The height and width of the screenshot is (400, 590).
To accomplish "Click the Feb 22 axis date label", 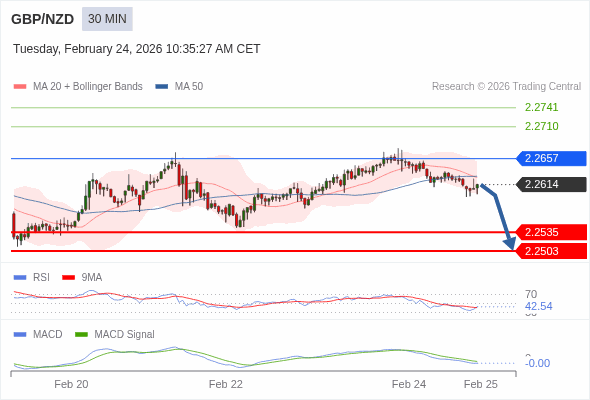I will (226, 384).
